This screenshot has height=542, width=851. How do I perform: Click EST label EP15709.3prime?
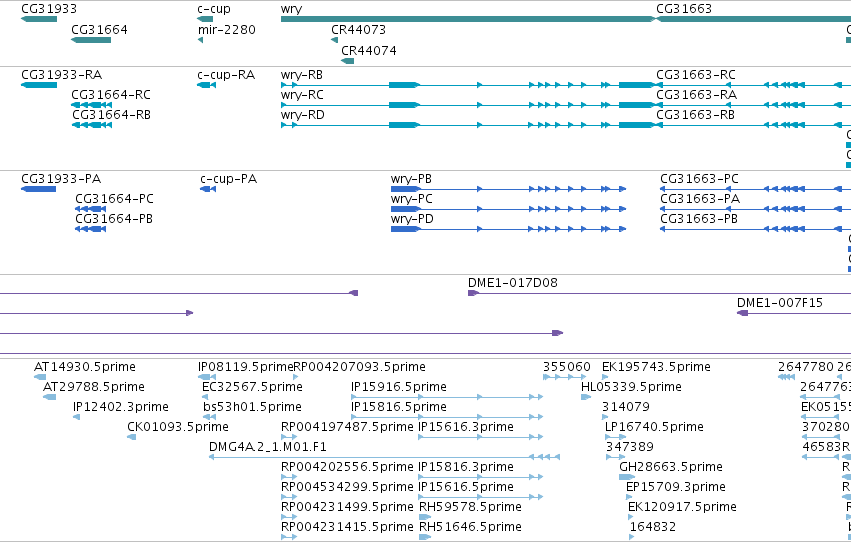(x=676, y=487)
